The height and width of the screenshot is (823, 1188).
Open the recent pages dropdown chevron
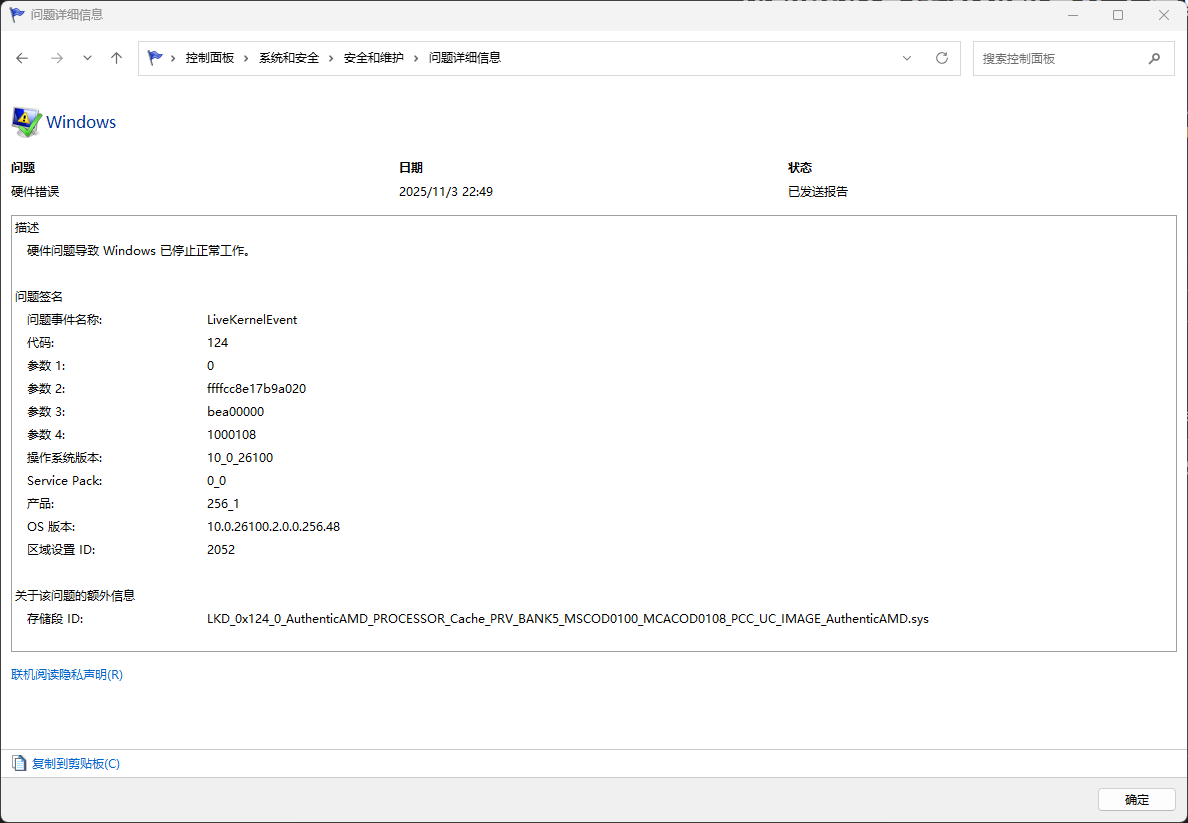click(87, 58)
